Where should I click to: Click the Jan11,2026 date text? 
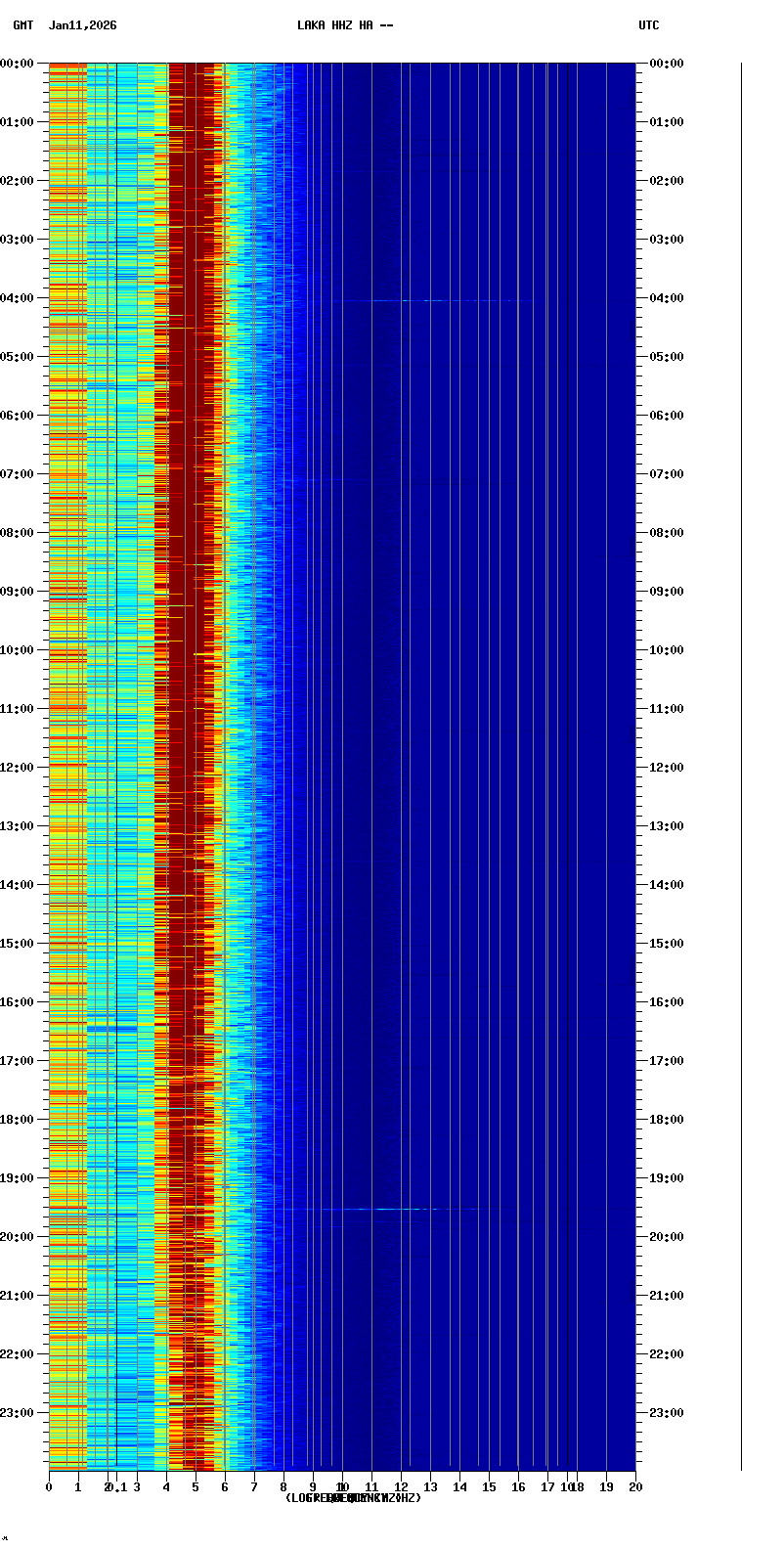[x=82, y=25]
